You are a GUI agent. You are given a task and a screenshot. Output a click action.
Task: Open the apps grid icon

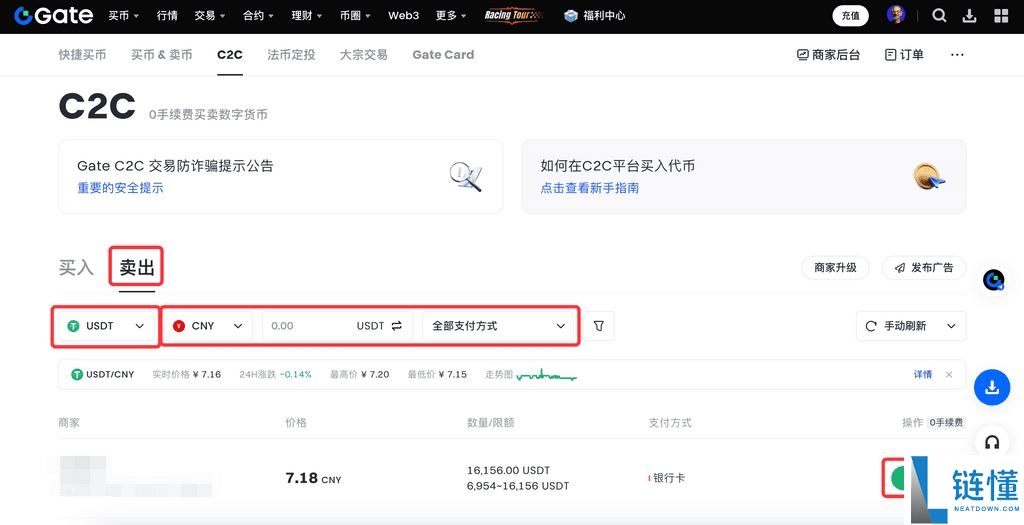pos(1000,16)
